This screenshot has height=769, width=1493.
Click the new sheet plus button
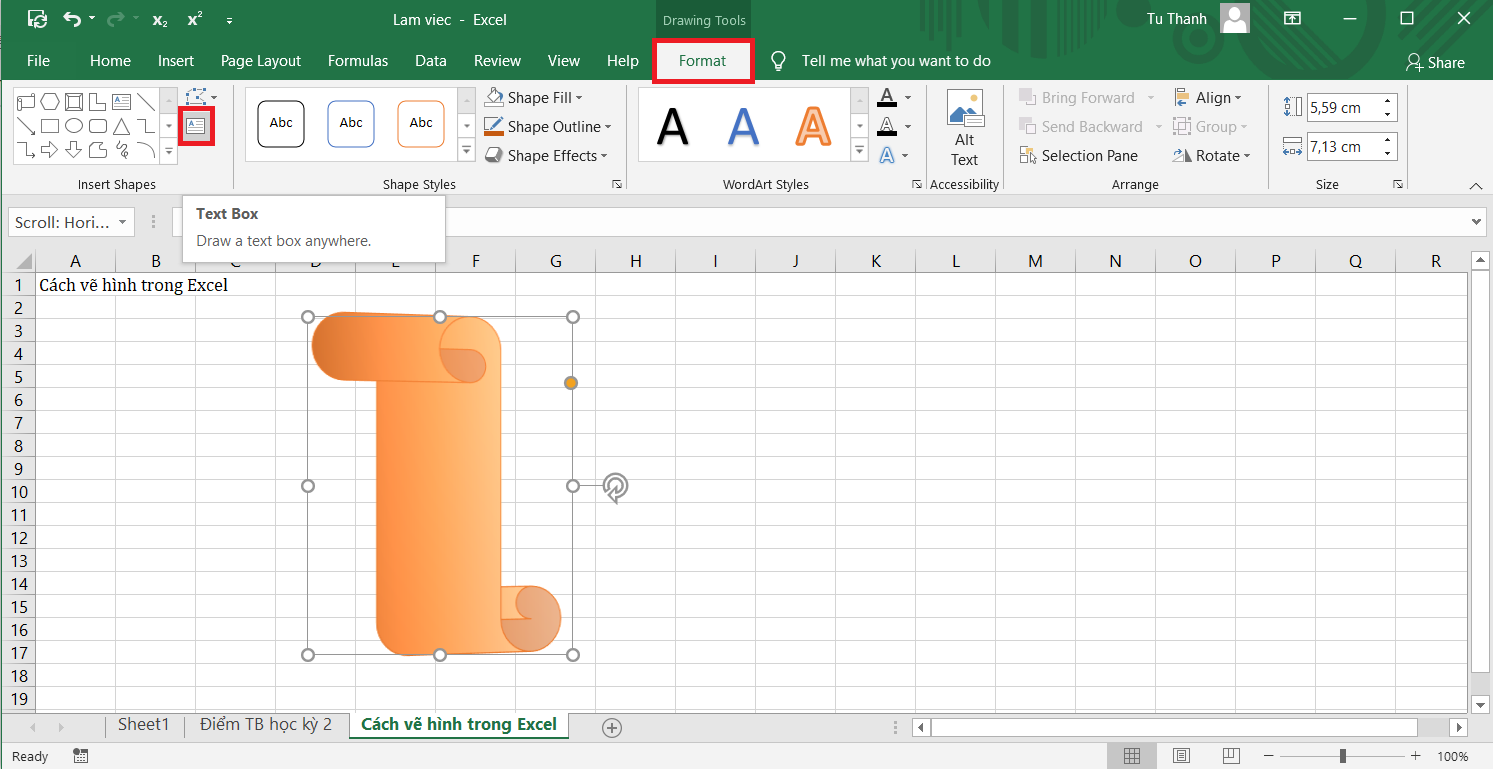coord(612,728)
